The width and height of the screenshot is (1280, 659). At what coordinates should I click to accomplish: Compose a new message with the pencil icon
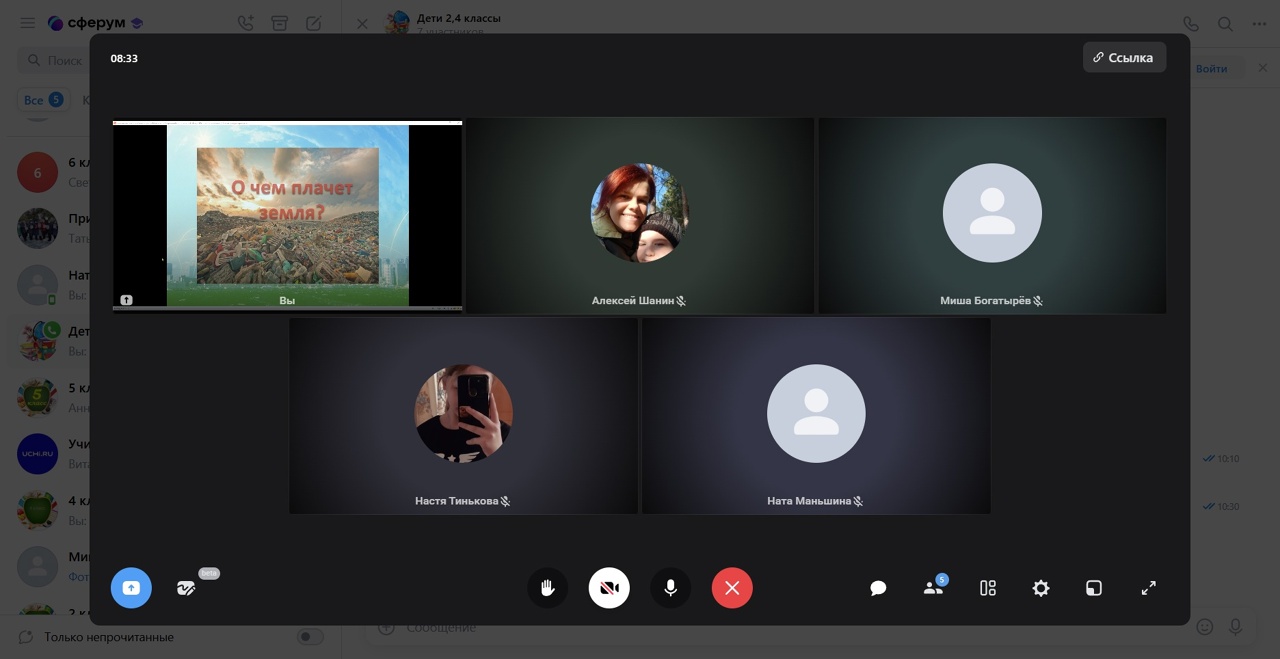coord(313,23)
